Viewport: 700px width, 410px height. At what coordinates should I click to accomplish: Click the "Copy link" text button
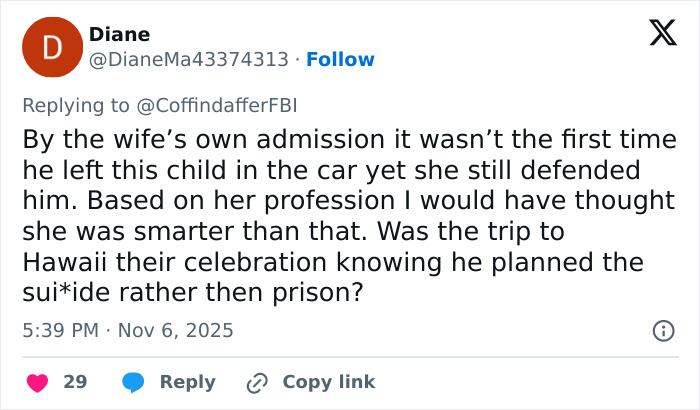click(329, 382)
